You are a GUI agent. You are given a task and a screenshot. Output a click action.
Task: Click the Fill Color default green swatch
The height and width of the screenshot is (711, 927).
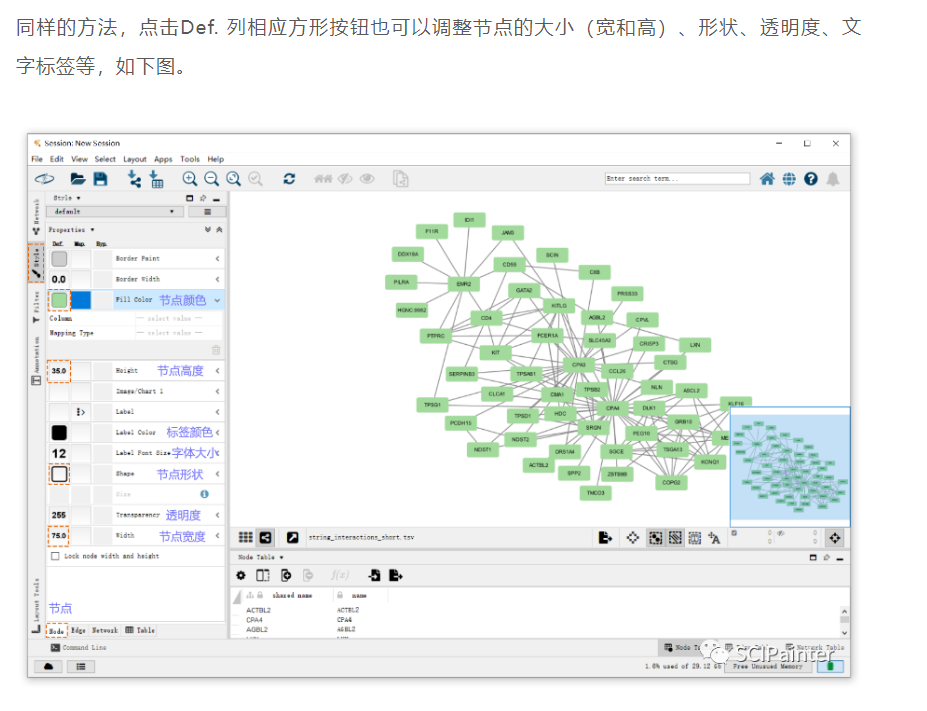pos(59,300)
